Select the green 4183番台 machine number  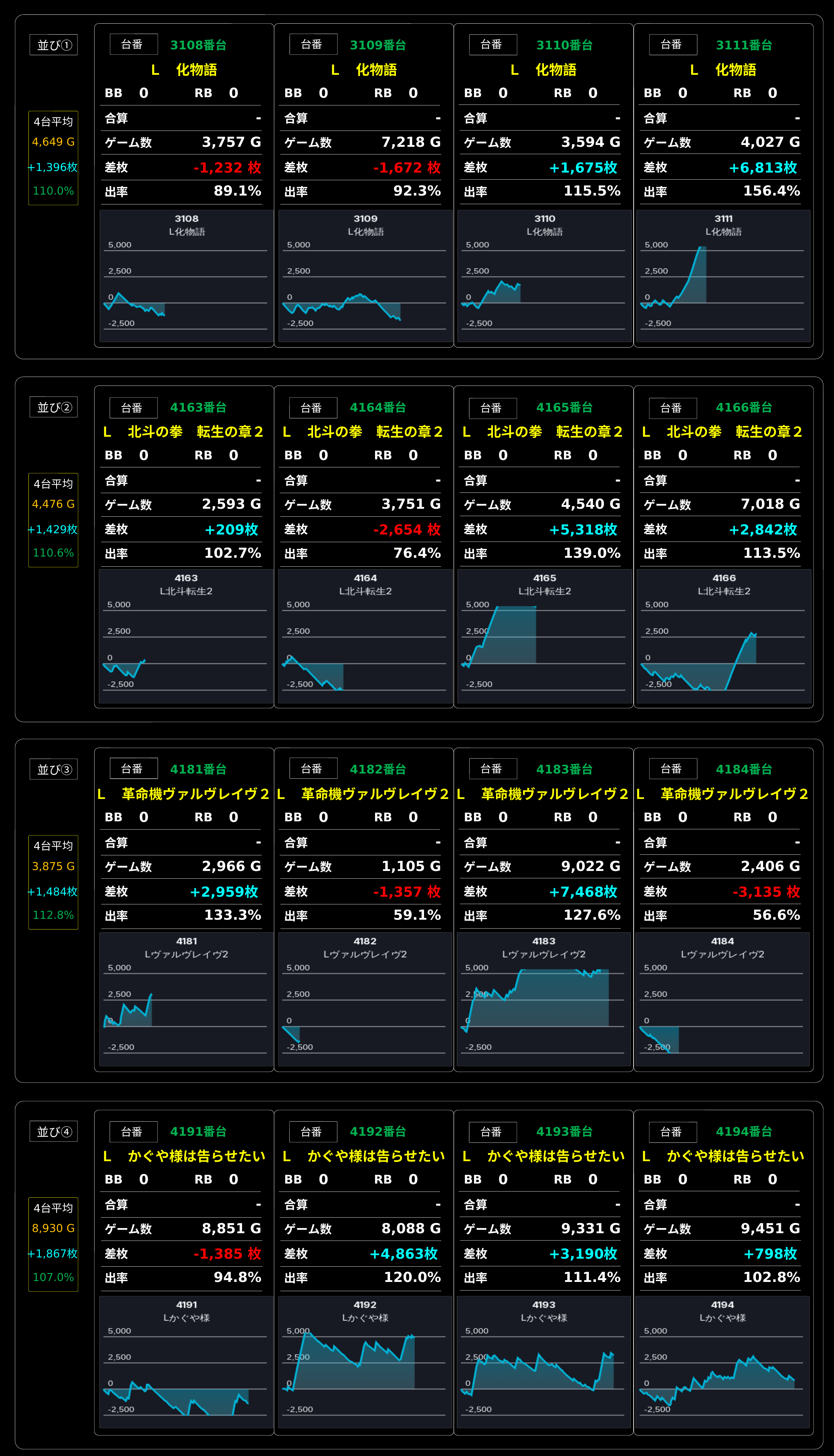tap(564, 769)
